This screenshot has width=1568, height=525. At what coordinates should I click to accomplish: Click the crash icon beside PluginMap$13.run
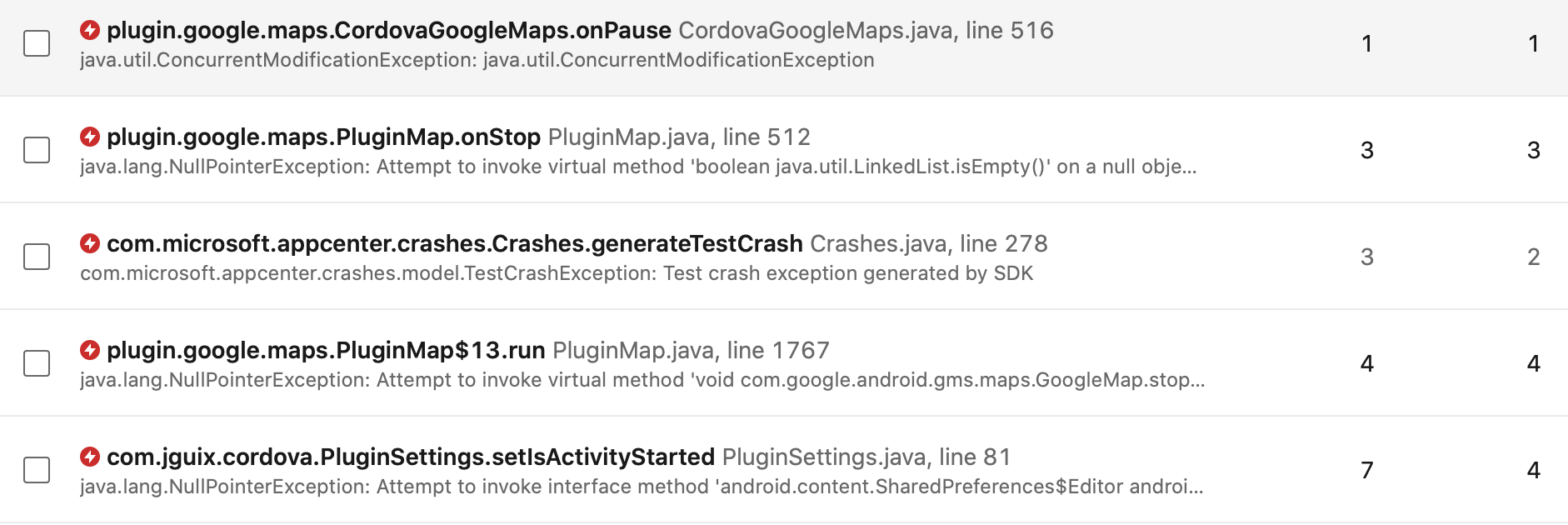(x=92, y=350)
